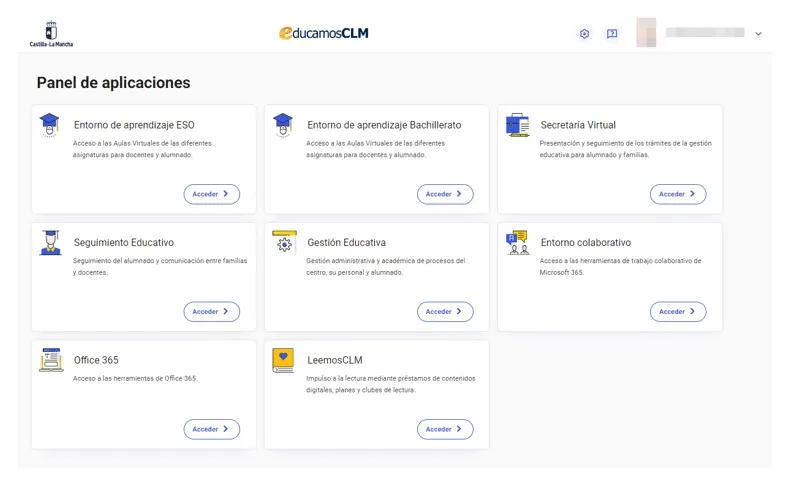The image size is (792, 485).
Task: Acceder to Office 365
Action: pyautogui.click(x=212, y=429)
